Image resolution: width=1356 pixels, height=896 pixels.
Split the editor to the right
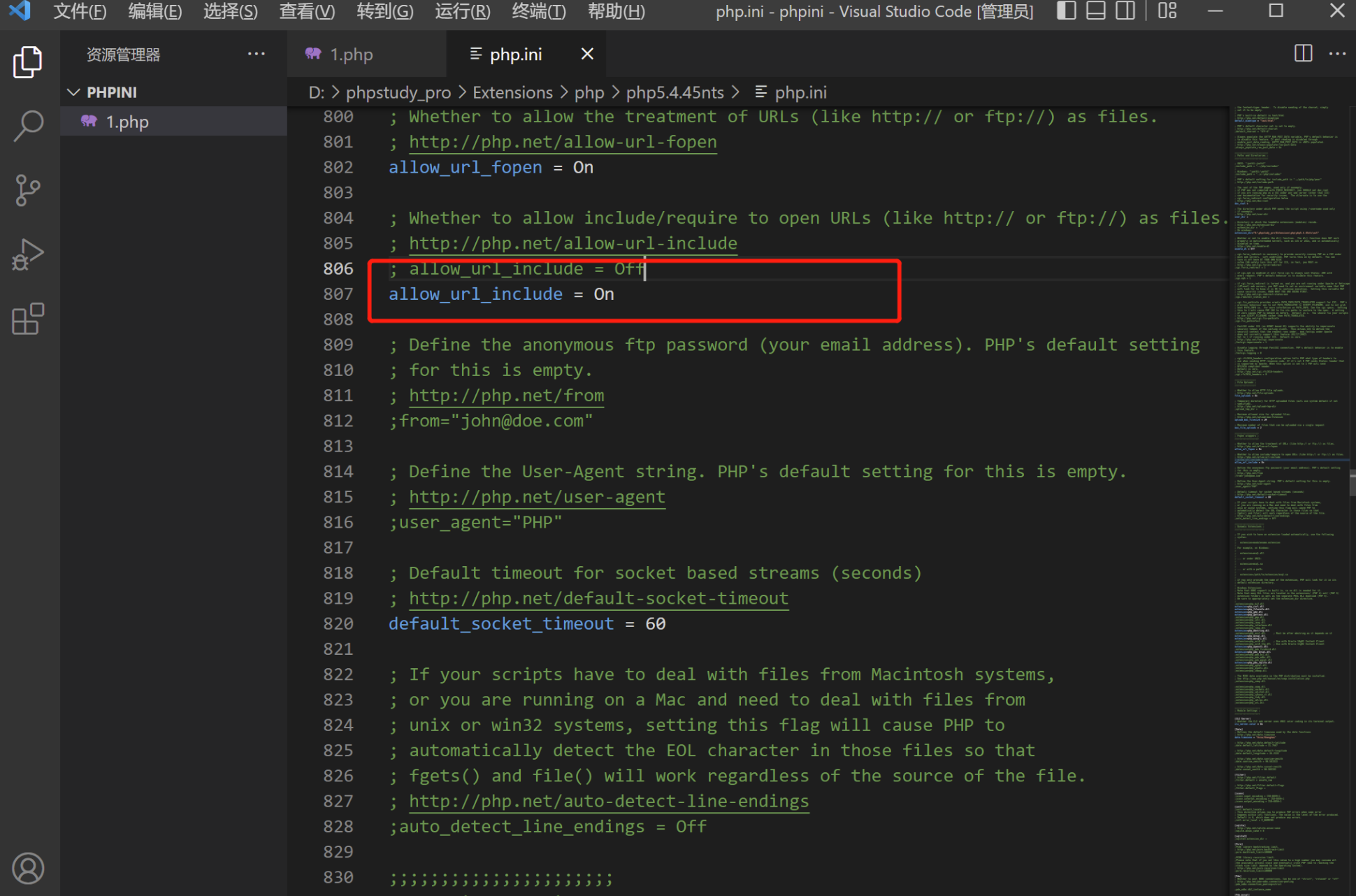pyautogui.click(x=1303, y=54)
